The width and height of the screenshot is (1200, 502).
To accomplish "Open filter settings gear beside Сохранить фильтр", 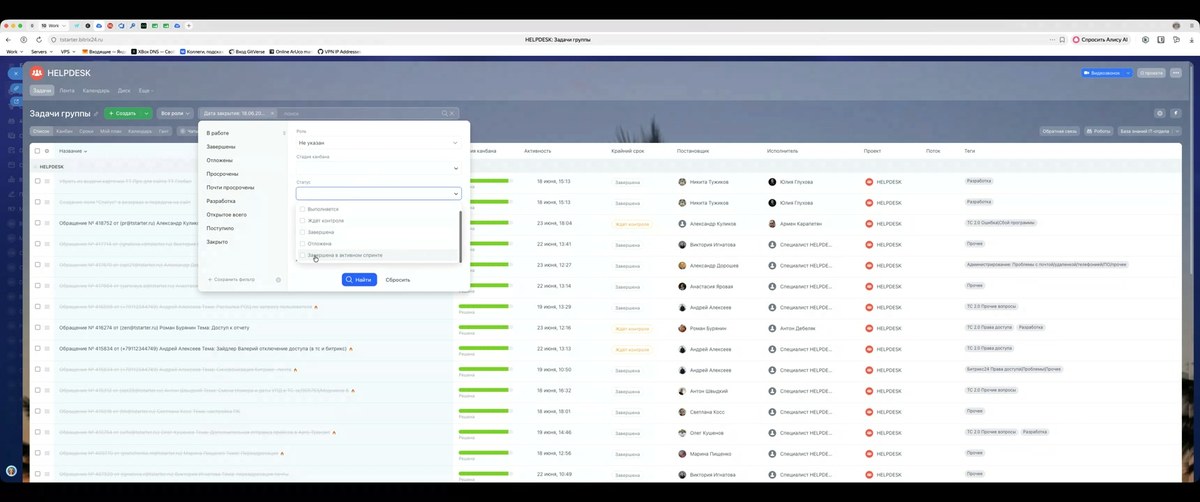I will point(278,280).
